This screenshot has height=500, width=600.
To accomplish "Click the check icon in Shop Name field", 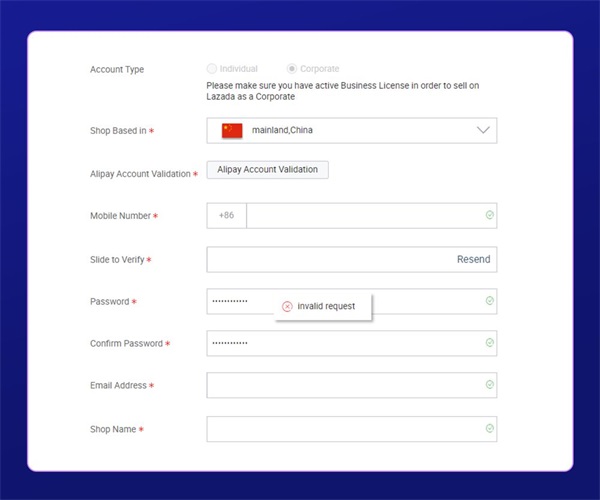I will click(x=489, y=429).
